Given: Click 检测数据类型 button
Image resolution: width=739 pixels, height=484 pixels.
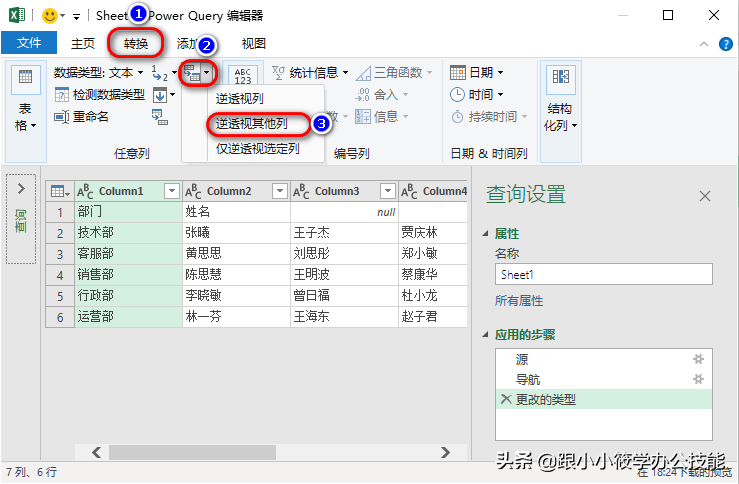Looking at the screenshot, I should [99, 95].
